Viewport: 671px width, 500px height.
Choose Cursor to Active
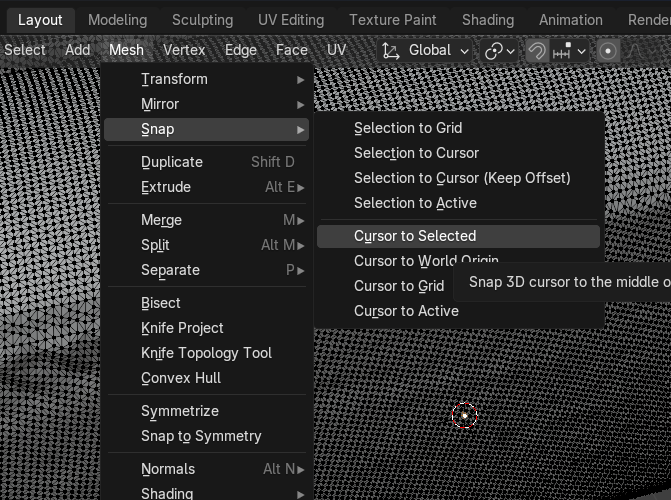458,311
